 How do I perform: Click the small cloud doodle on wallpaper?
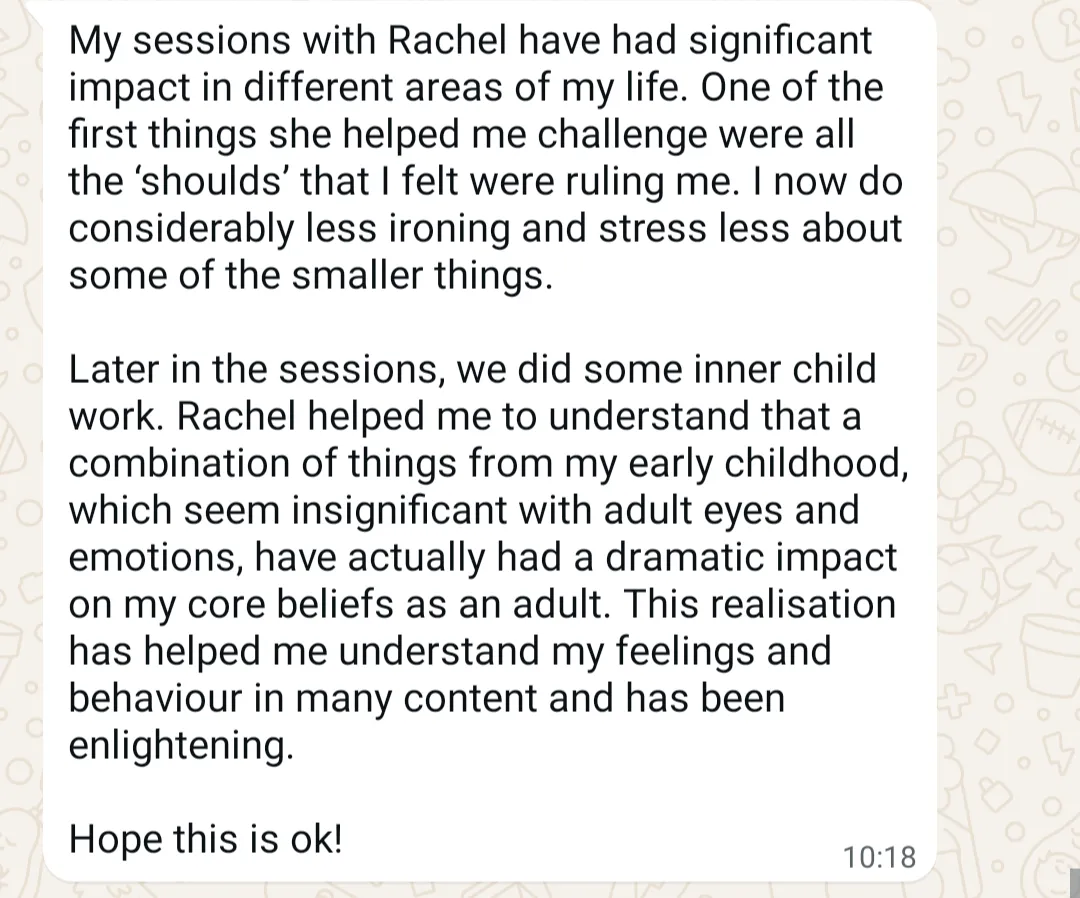coord(1041,514)
